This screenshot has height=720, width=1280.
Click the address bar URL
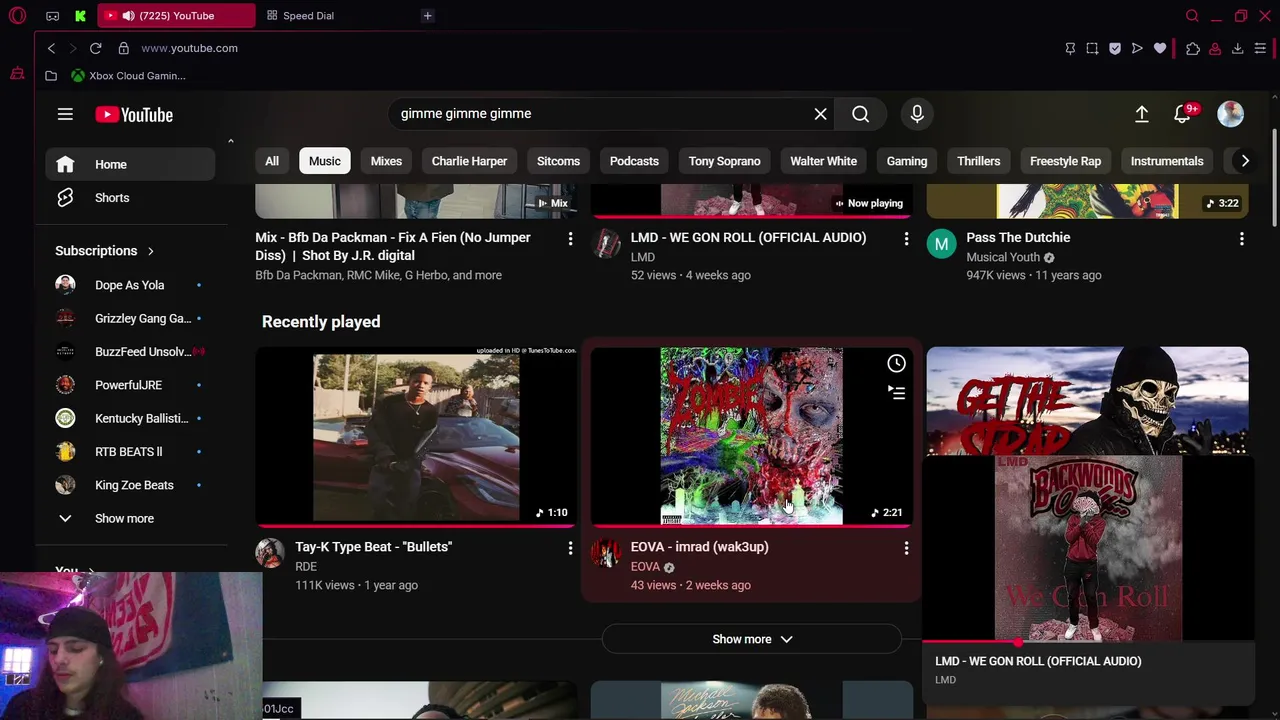(x=189, y=48)
